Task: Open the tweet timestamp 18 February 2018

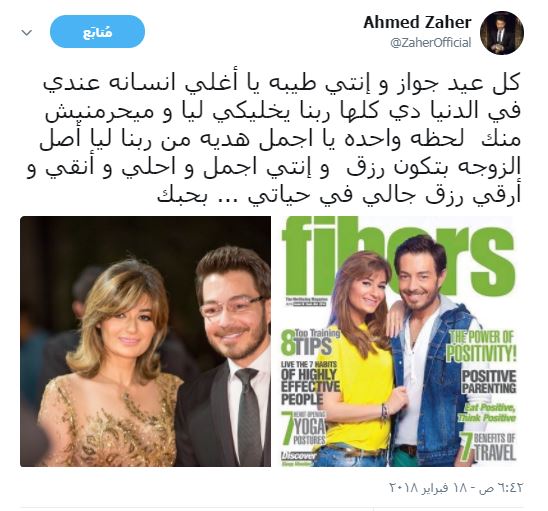Action: pyautogui.click(x=456, y=487)
